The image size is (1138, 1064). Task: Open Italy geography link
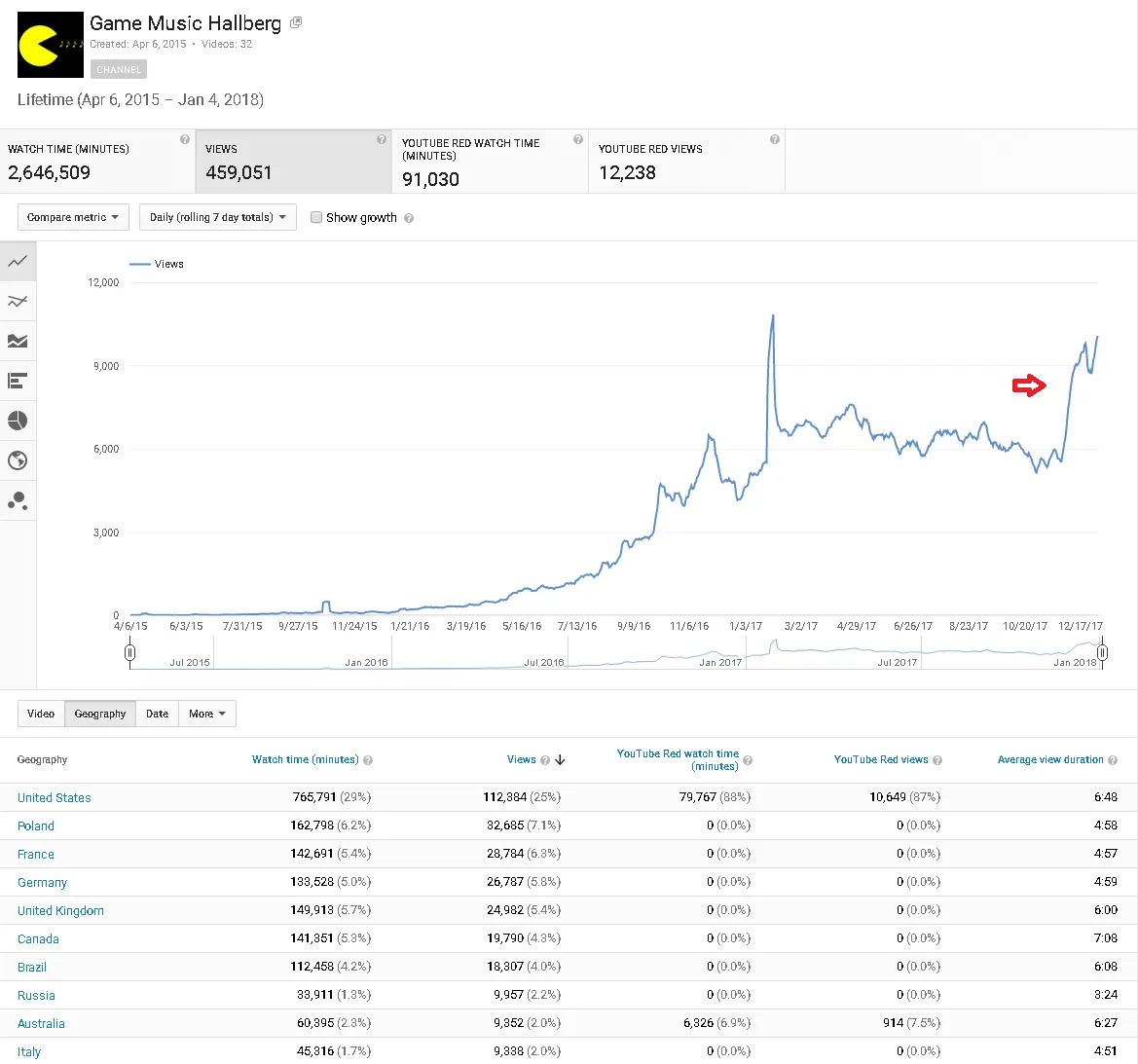point(29,1052)
